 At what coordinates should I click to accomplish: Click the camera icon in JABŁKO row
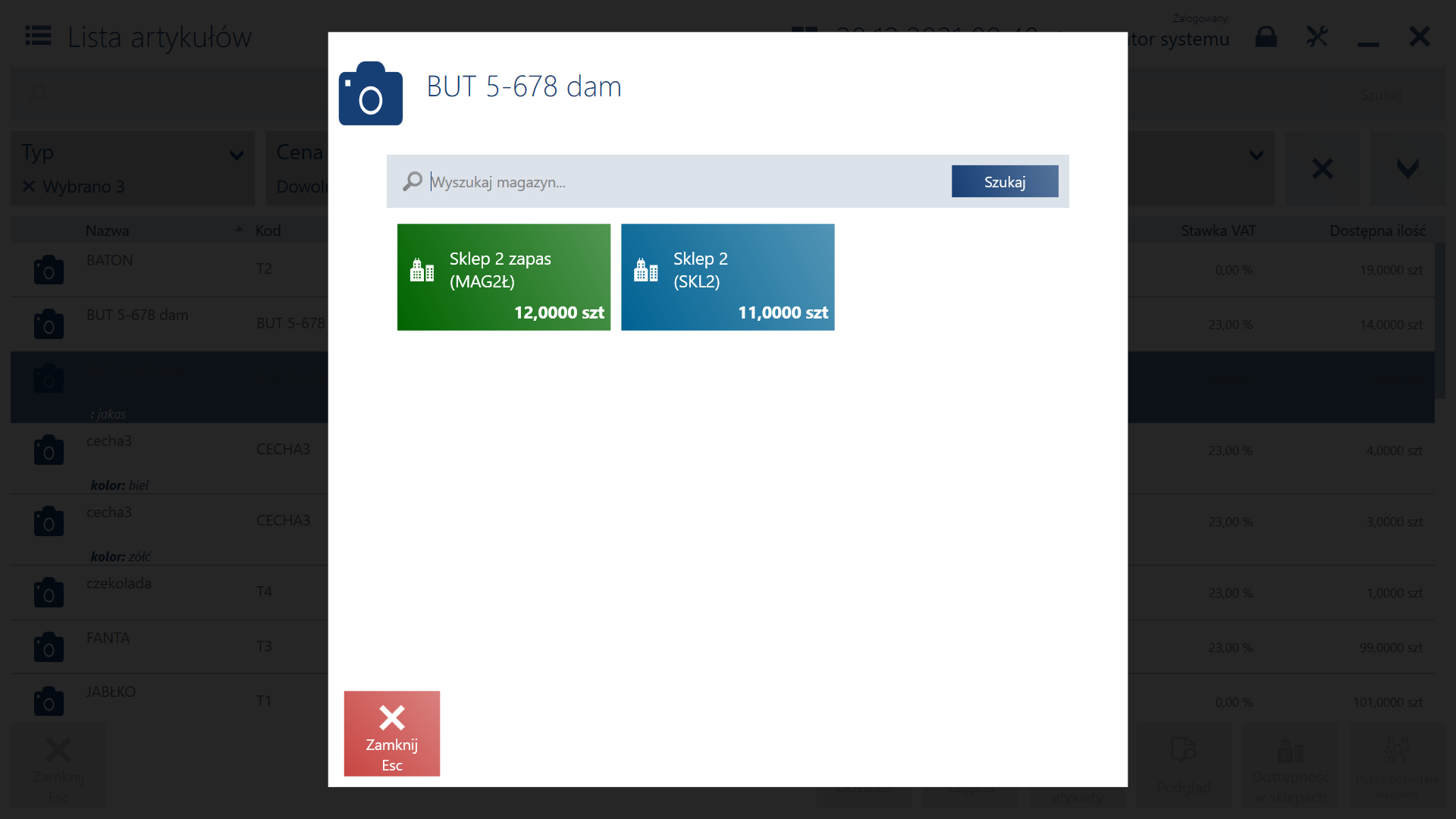[49, 701]
